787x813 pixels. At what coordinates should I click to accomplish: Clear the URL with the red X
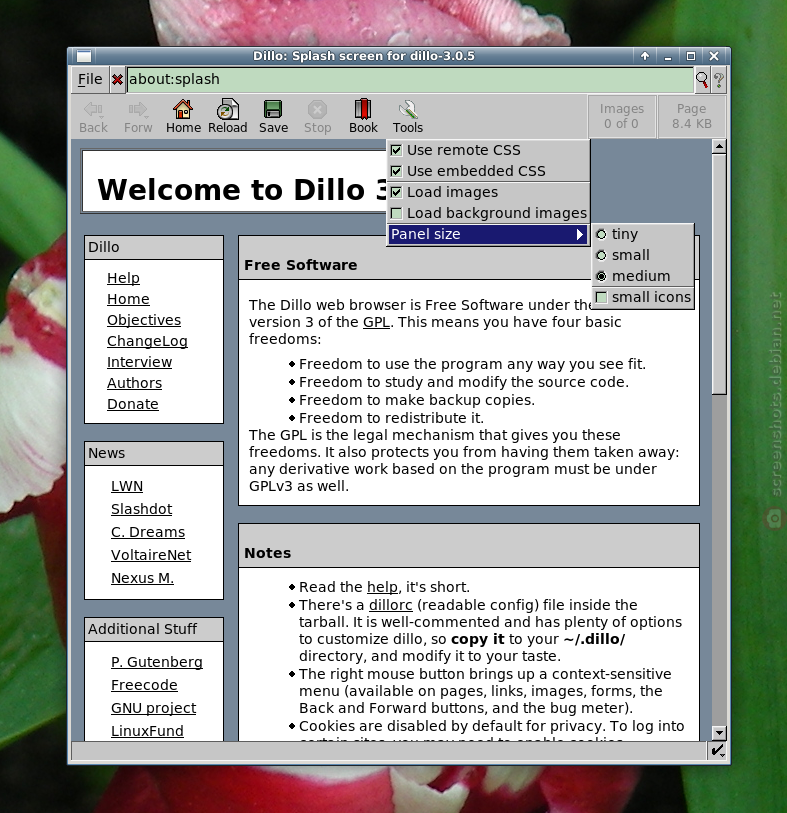pyautogui.click(x=118, y=79)
